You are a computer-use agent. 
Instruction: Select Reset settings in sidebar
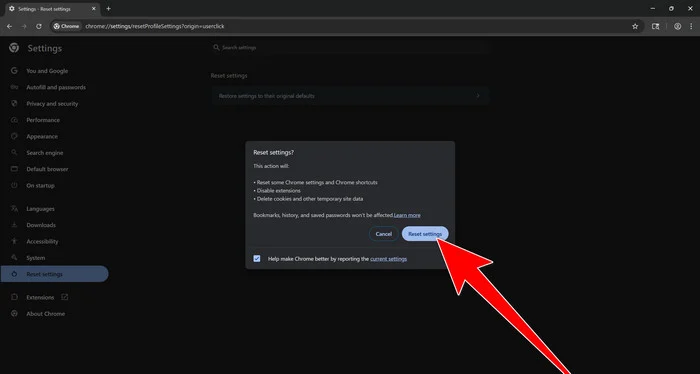(54, 274)
